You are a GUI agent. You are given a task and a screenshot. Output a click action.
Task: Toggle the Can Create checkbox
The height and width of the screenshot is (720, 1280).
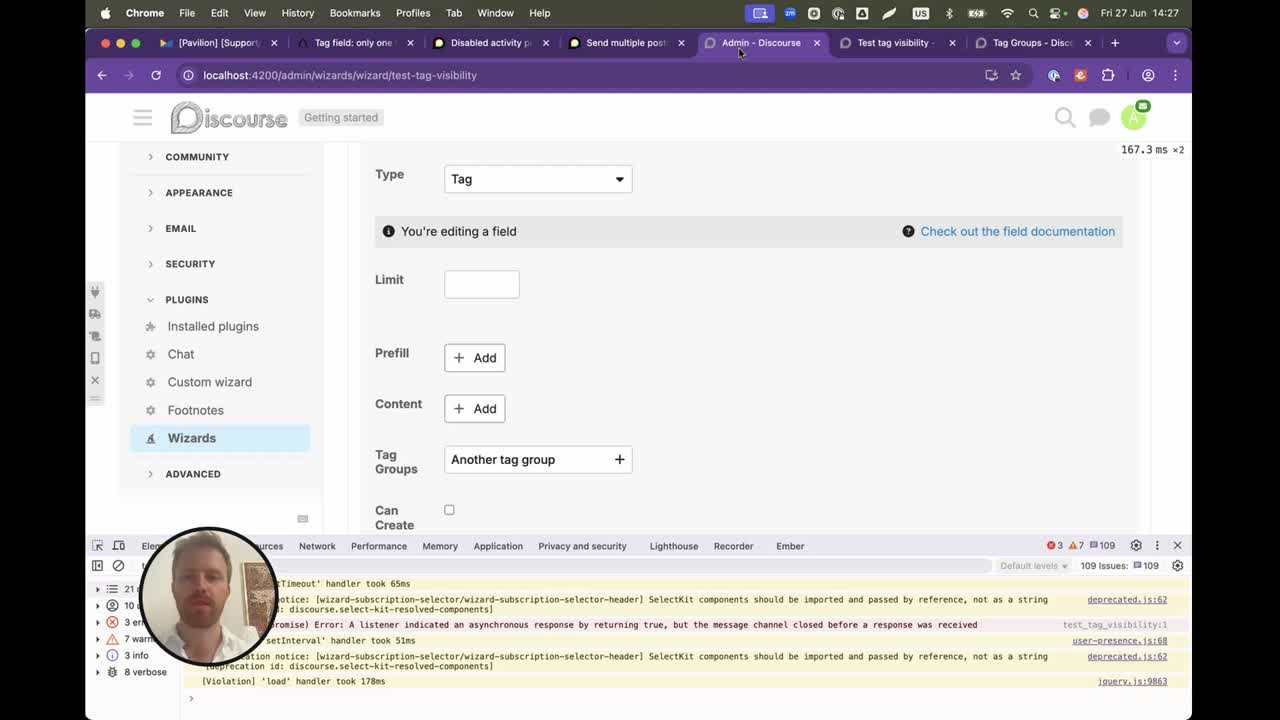[449, 510]
